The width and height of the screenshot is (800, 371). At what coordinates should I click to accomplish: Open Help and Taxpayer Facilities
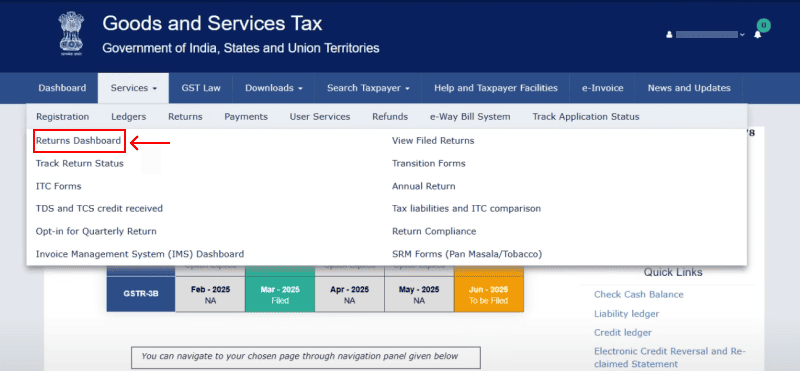[496, 88]
